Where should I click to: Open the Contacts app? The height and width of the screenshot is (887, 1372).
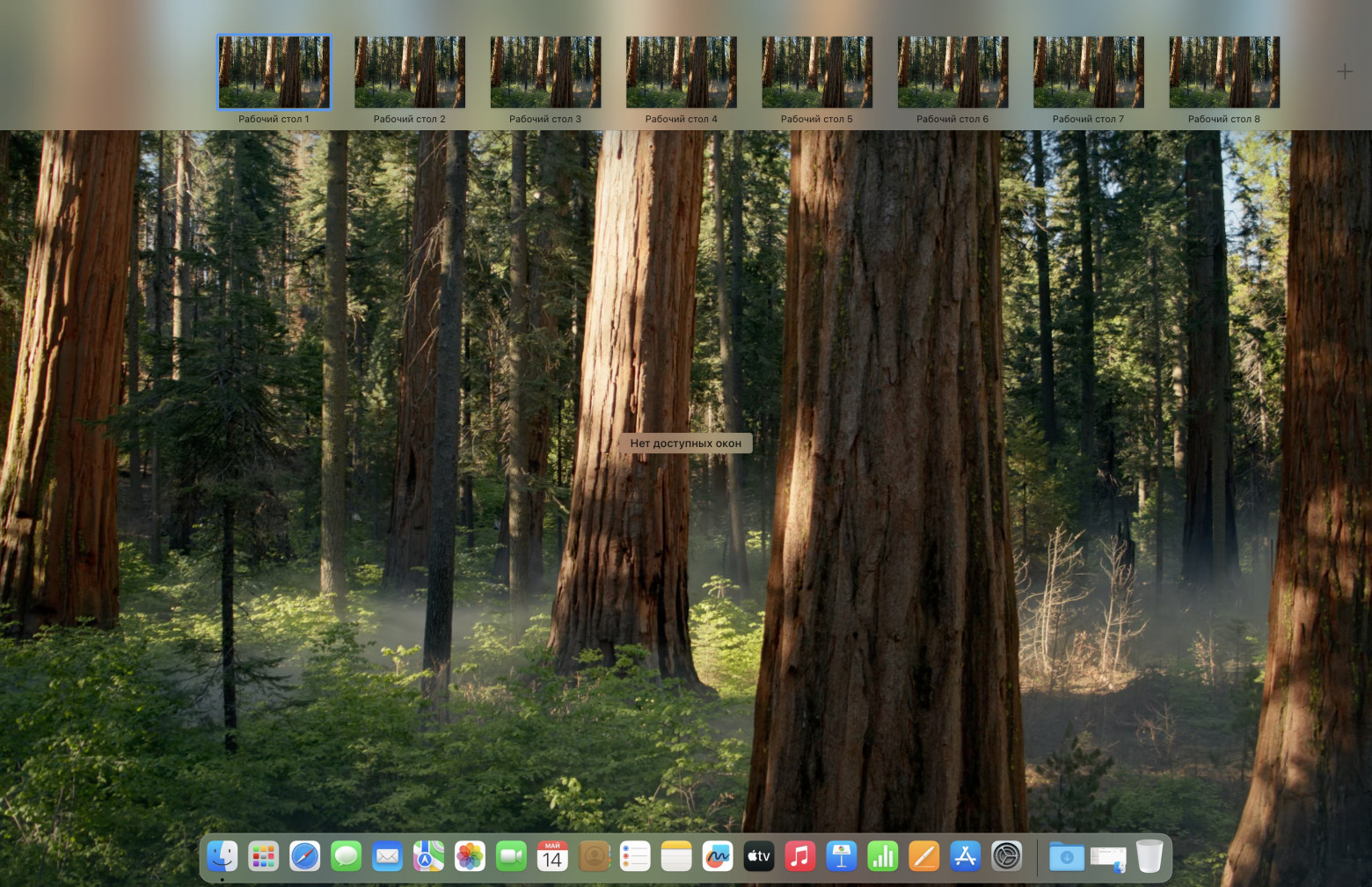click(594, 856)
